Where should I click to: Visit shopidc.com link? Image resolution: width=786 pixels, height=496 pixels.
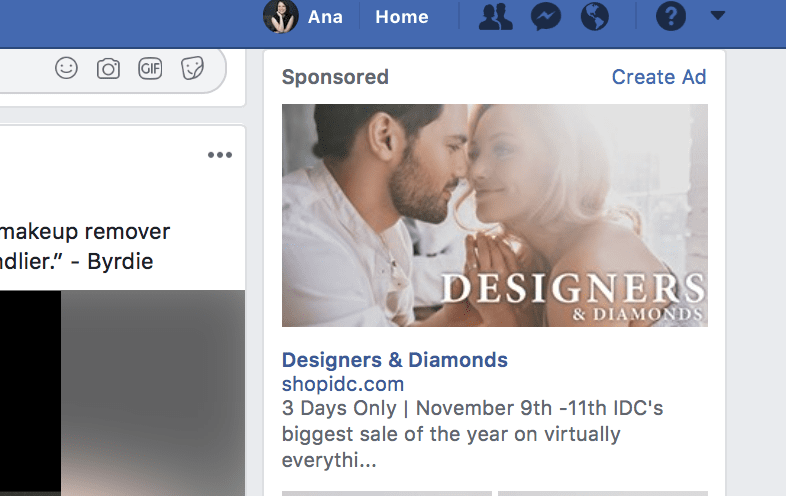tap(343, 384)
